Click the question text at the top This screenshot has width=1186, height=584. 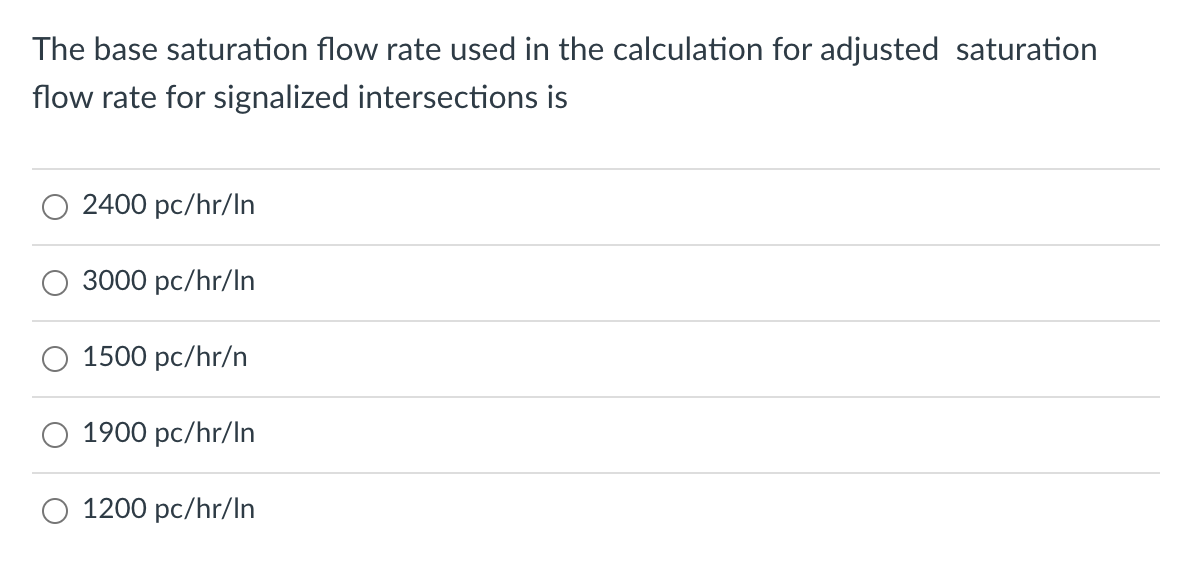(565, 72)
